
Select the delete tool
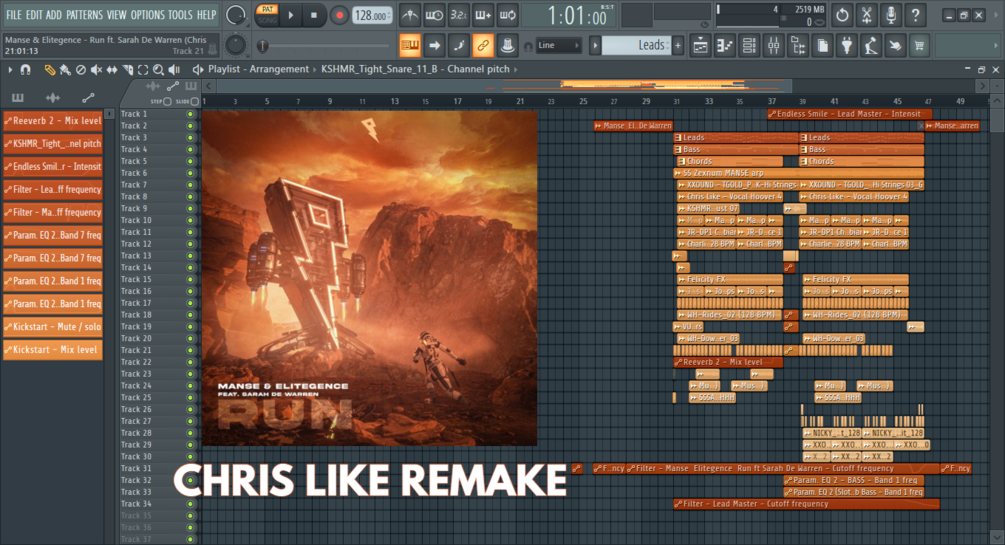pyautogui.click(x=81, y=69)
